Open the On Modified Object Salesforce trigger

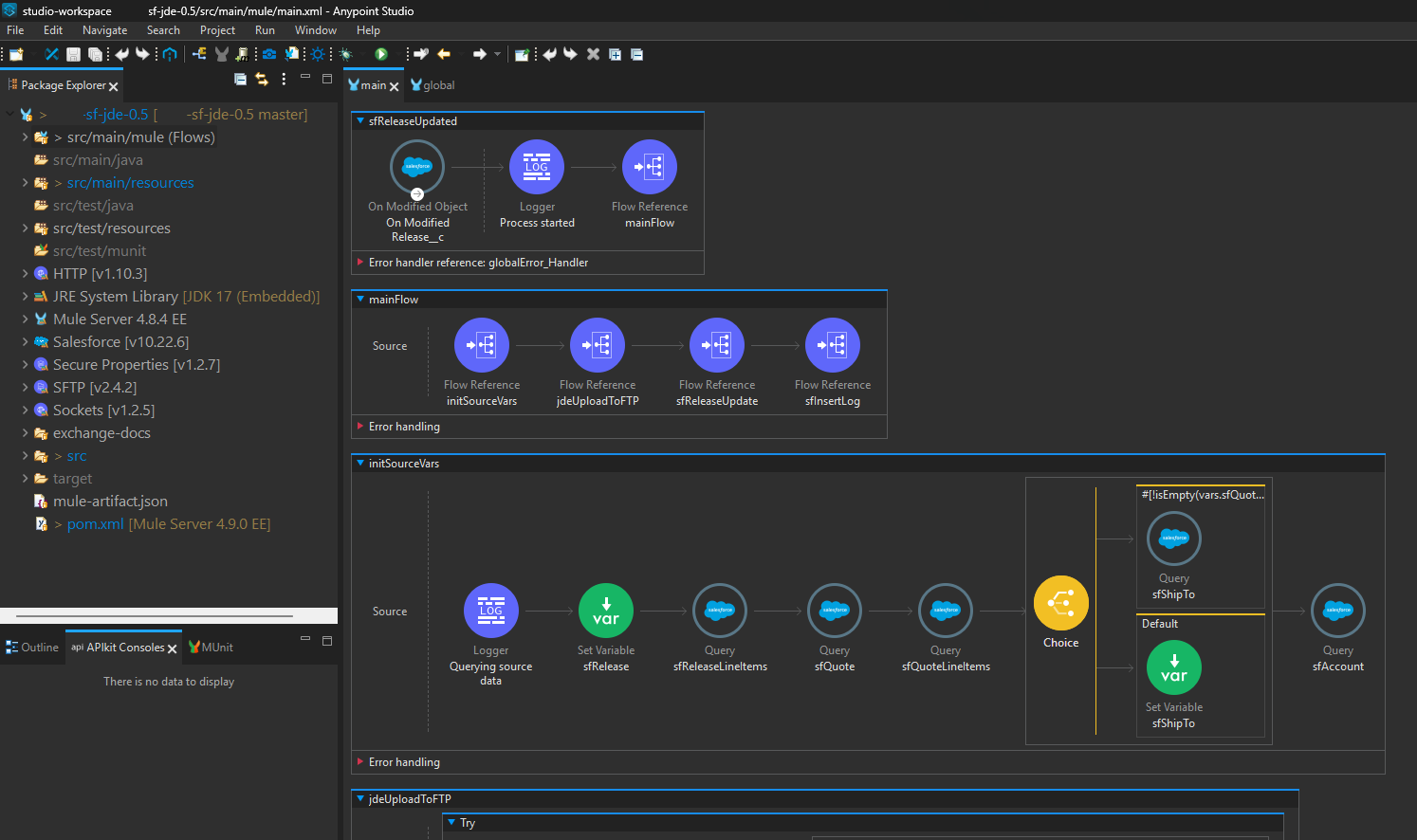tap(417, 166)
